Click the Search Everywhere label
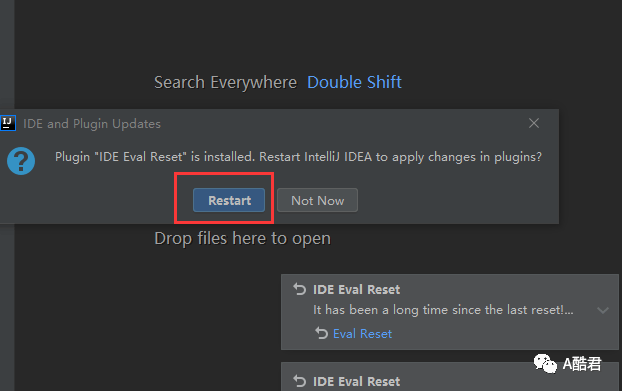The height and width of the screenshot is (391, 622). [x=225, y=82]
